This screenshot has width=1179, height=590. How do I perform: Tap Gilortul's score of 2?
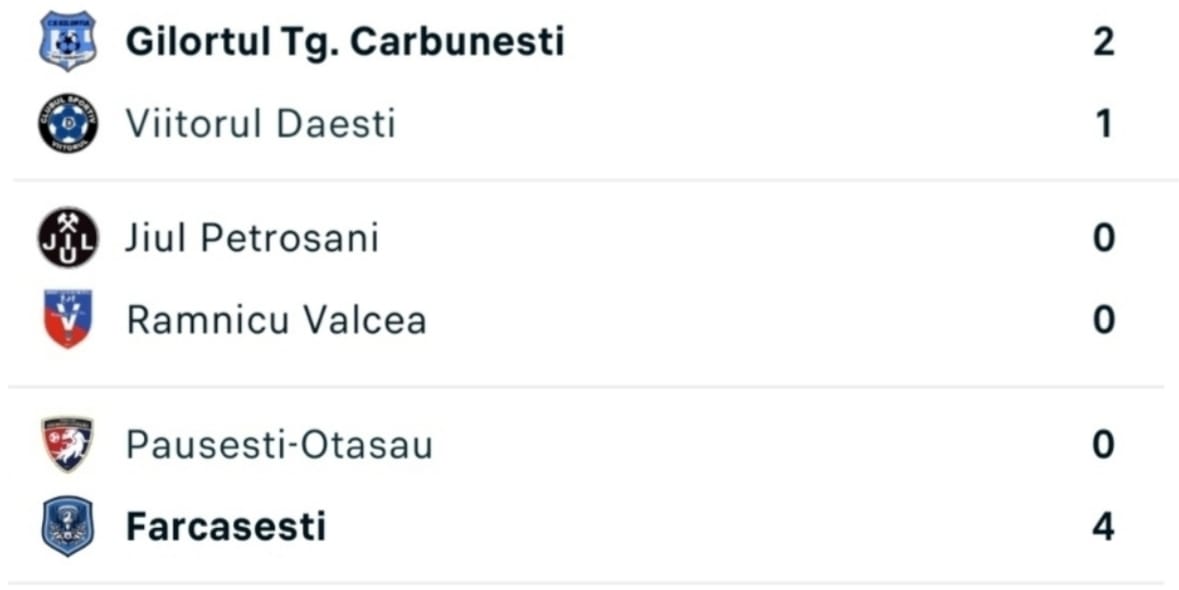(x=1103, y=41)
